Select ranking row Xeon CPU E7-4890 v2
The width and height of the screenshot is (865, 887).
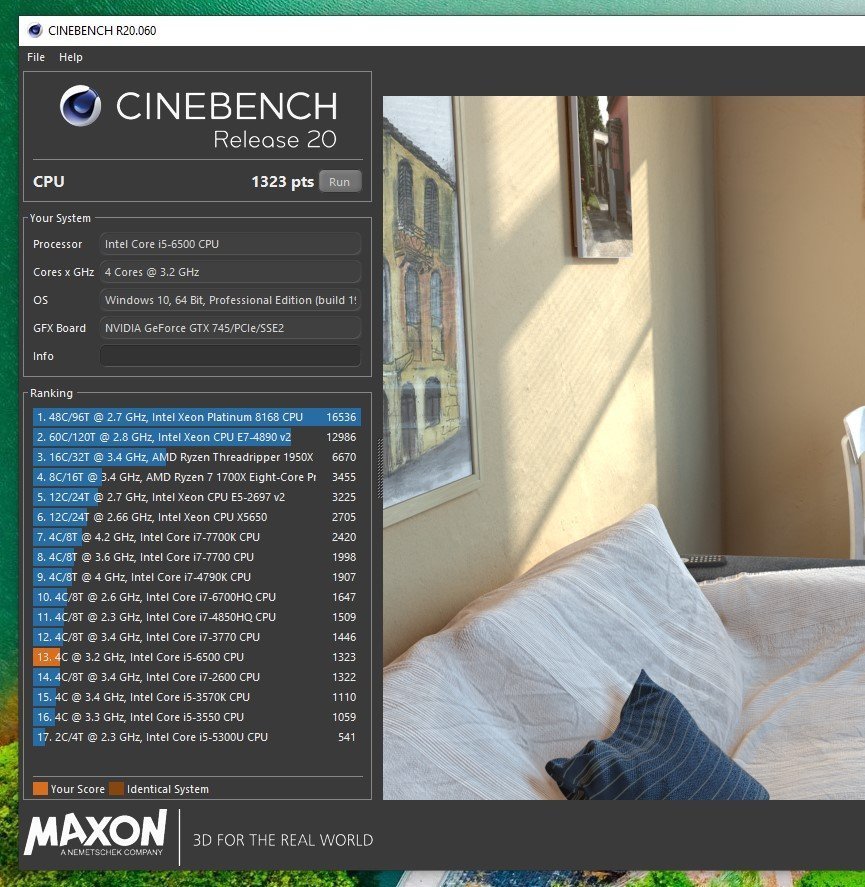click(x=197, y=437)
